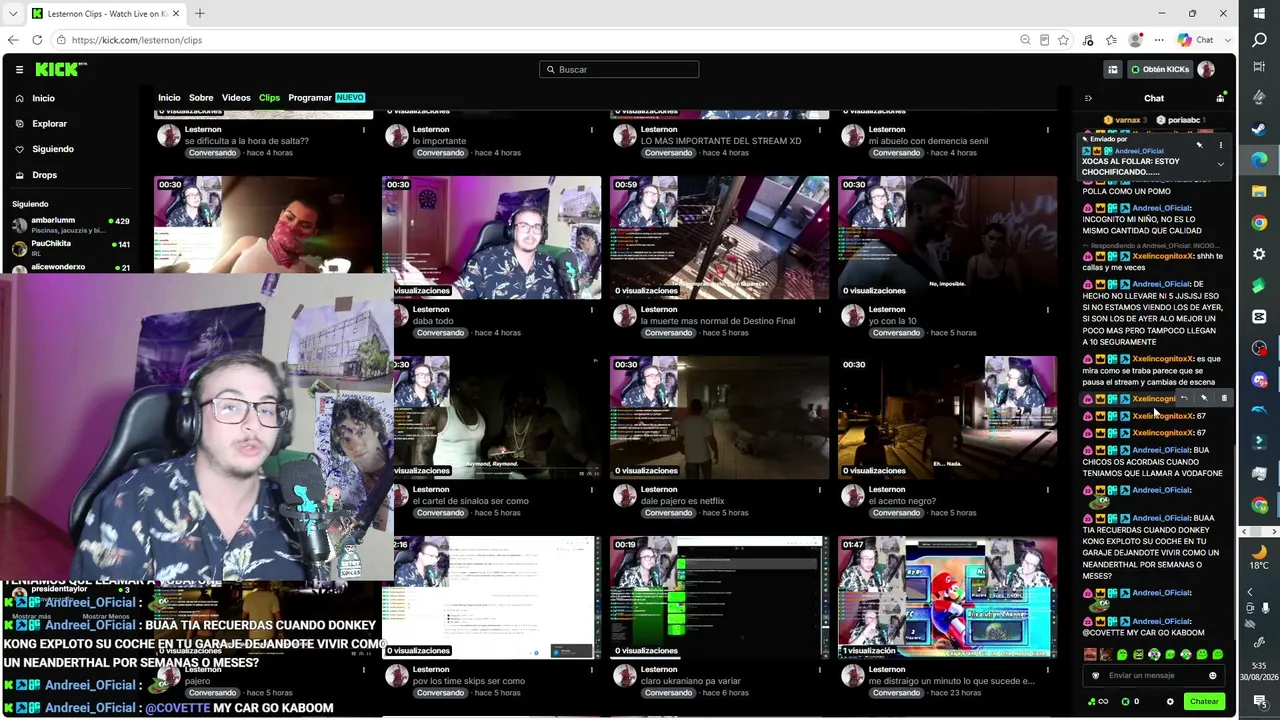Open options for 'dale pajero es netflix' clip
The width and height of the screenshot is (1280, 720).
click(x=819, y=490)
